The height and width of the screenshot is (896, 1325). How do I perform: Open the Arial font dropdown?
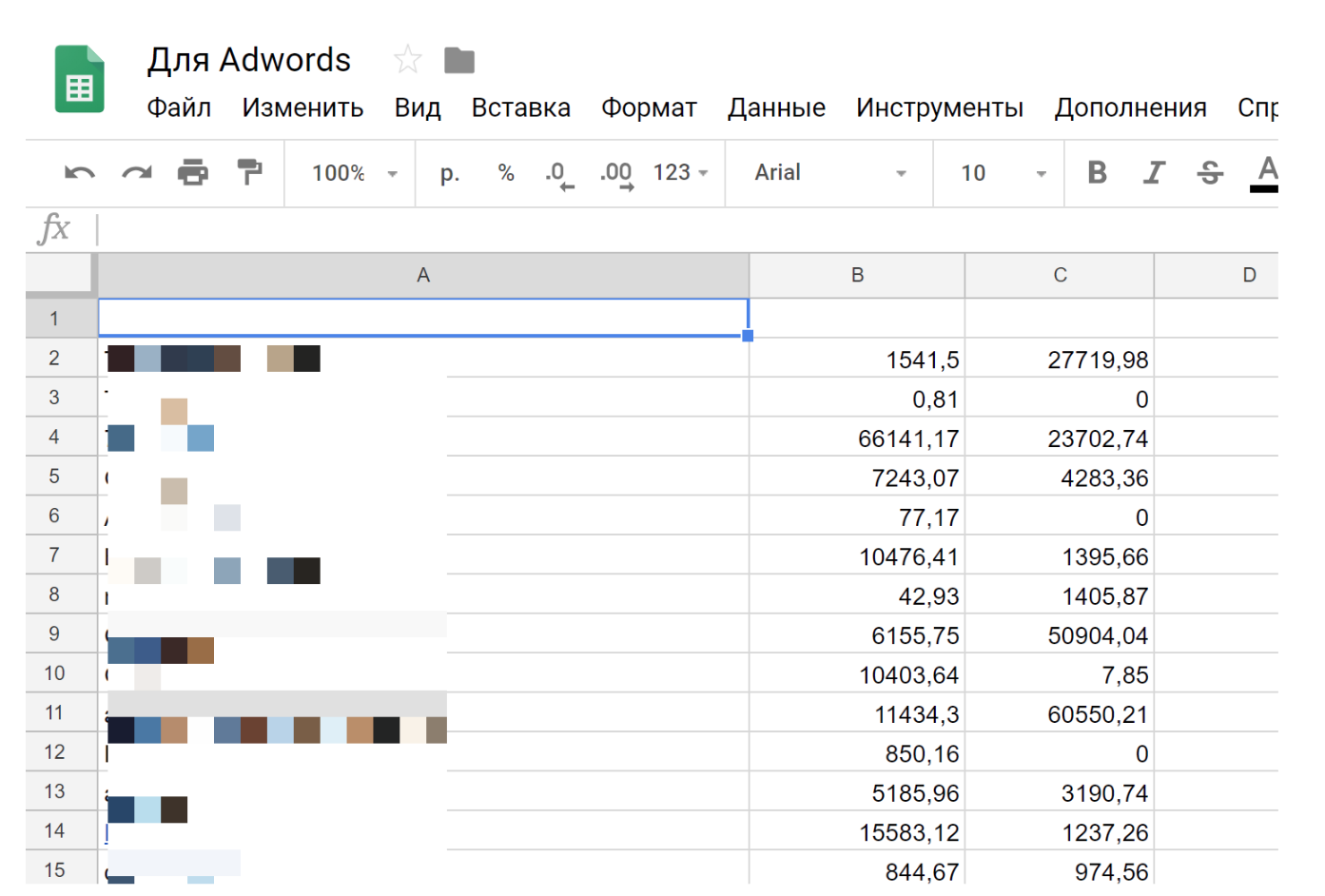pos(830,173)
